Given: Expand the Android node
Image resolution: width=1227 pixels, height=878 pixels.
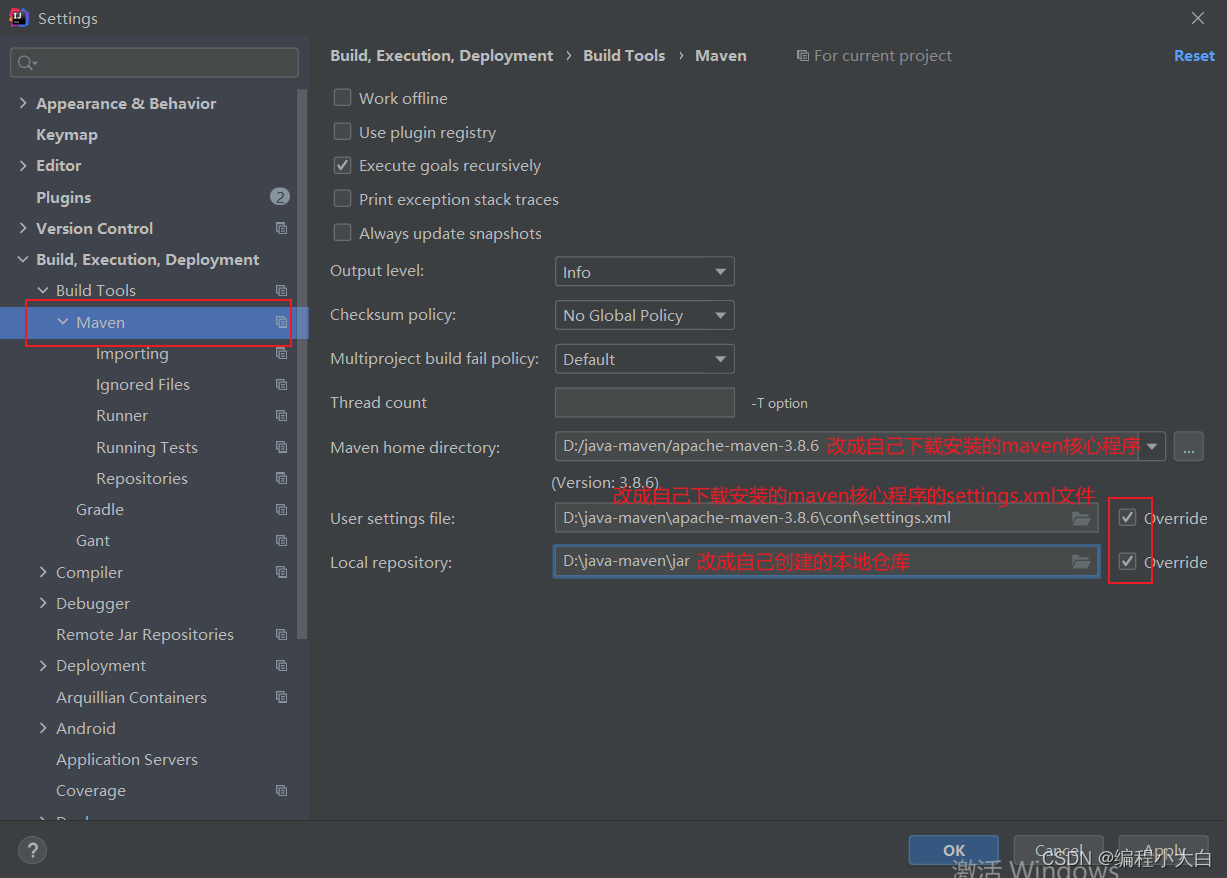Looking at the screenshot, I should pyautogui.click(x=43, y=728).
